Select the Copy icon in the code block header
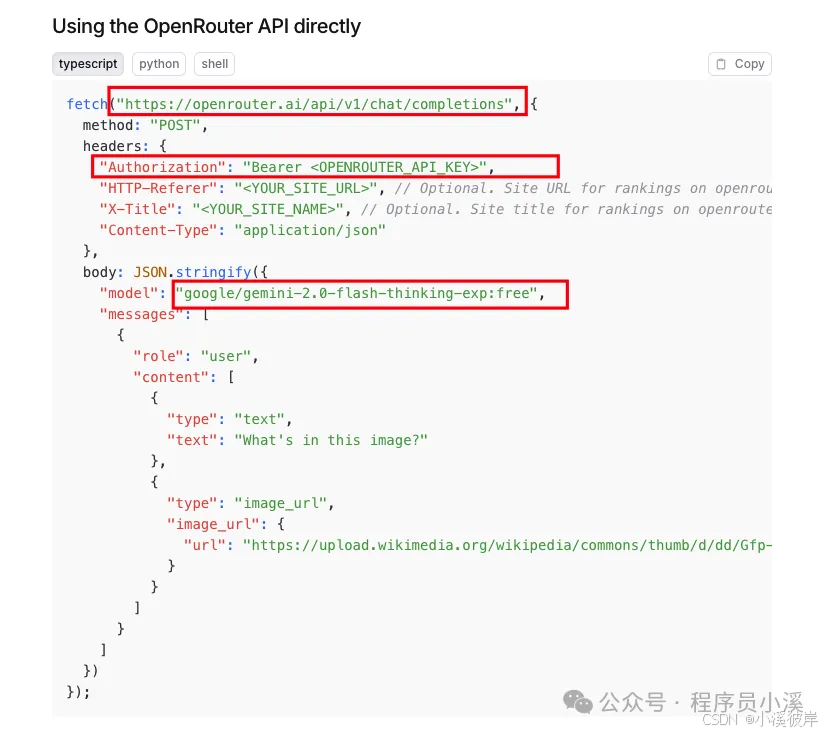 pyautogui.click(x=721, y=64)
